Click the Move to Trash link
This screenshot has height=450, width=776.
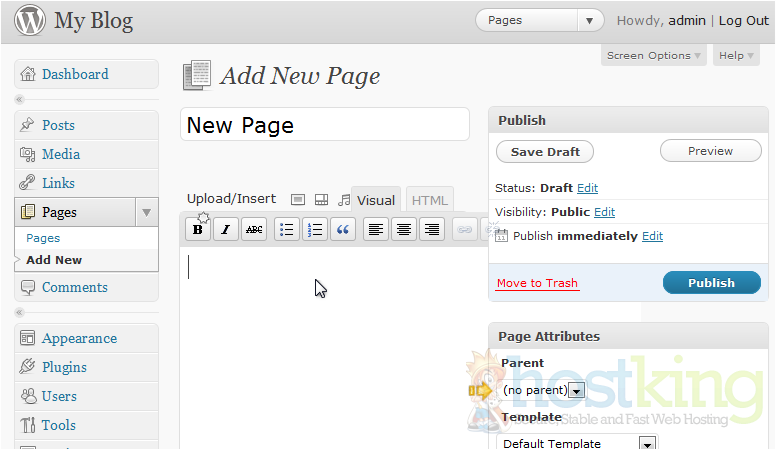(x=537, y=283)
